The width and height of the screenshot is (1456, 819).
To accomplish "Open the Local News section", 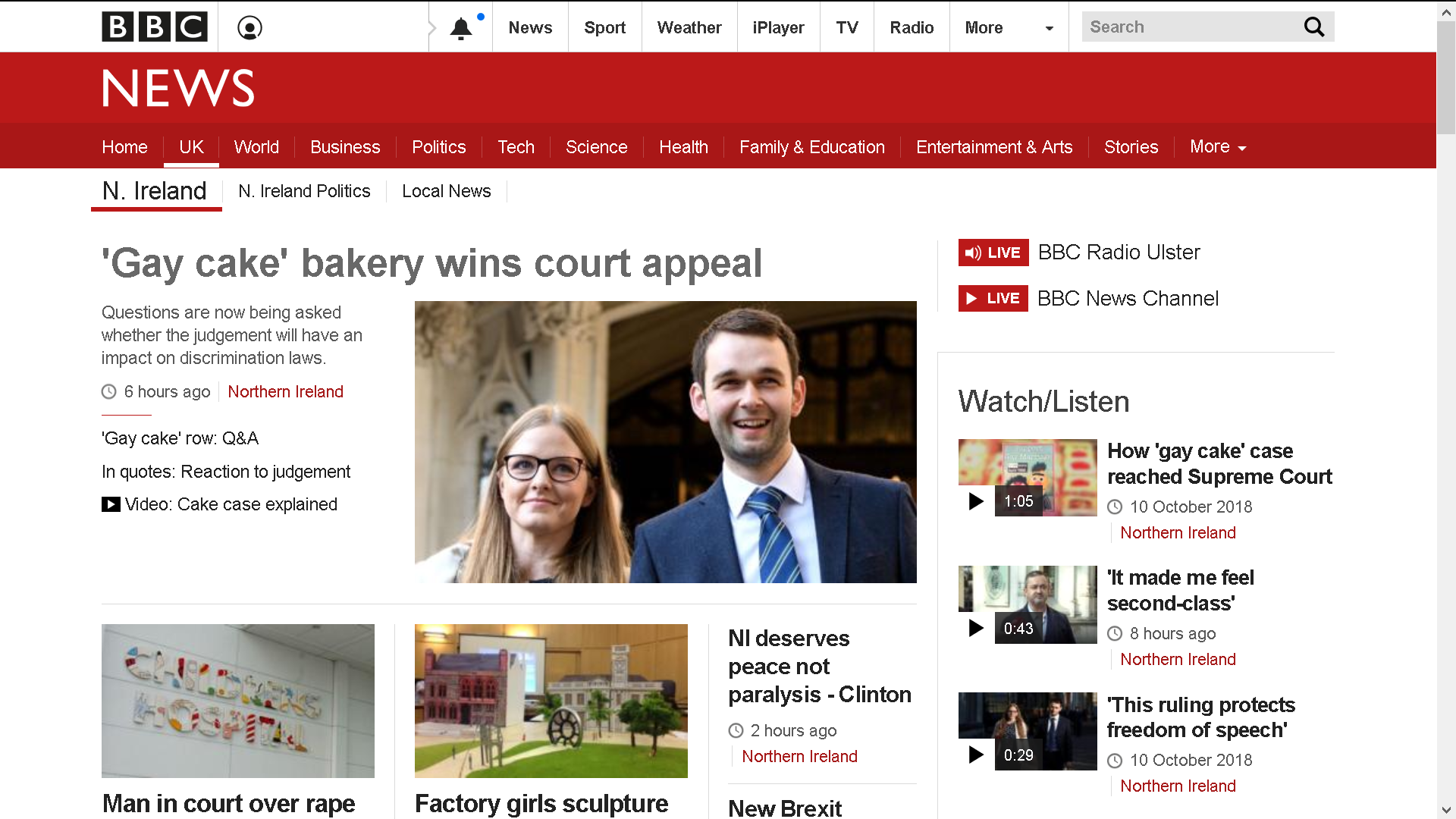I will (x=447, y=191).
